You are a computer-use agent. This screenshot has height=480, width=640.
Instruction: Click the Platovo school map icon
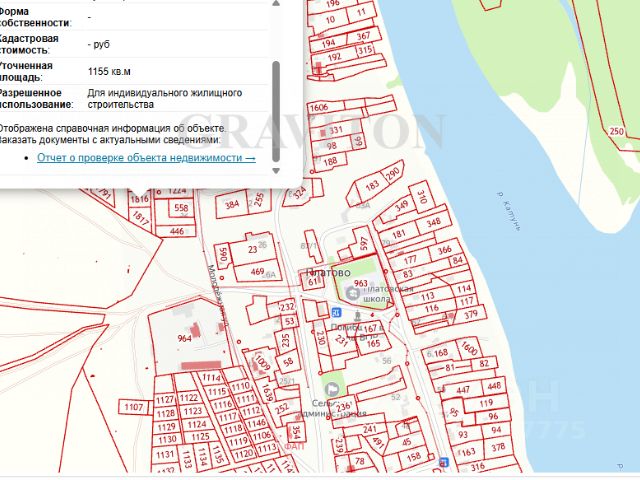(352, 293)
